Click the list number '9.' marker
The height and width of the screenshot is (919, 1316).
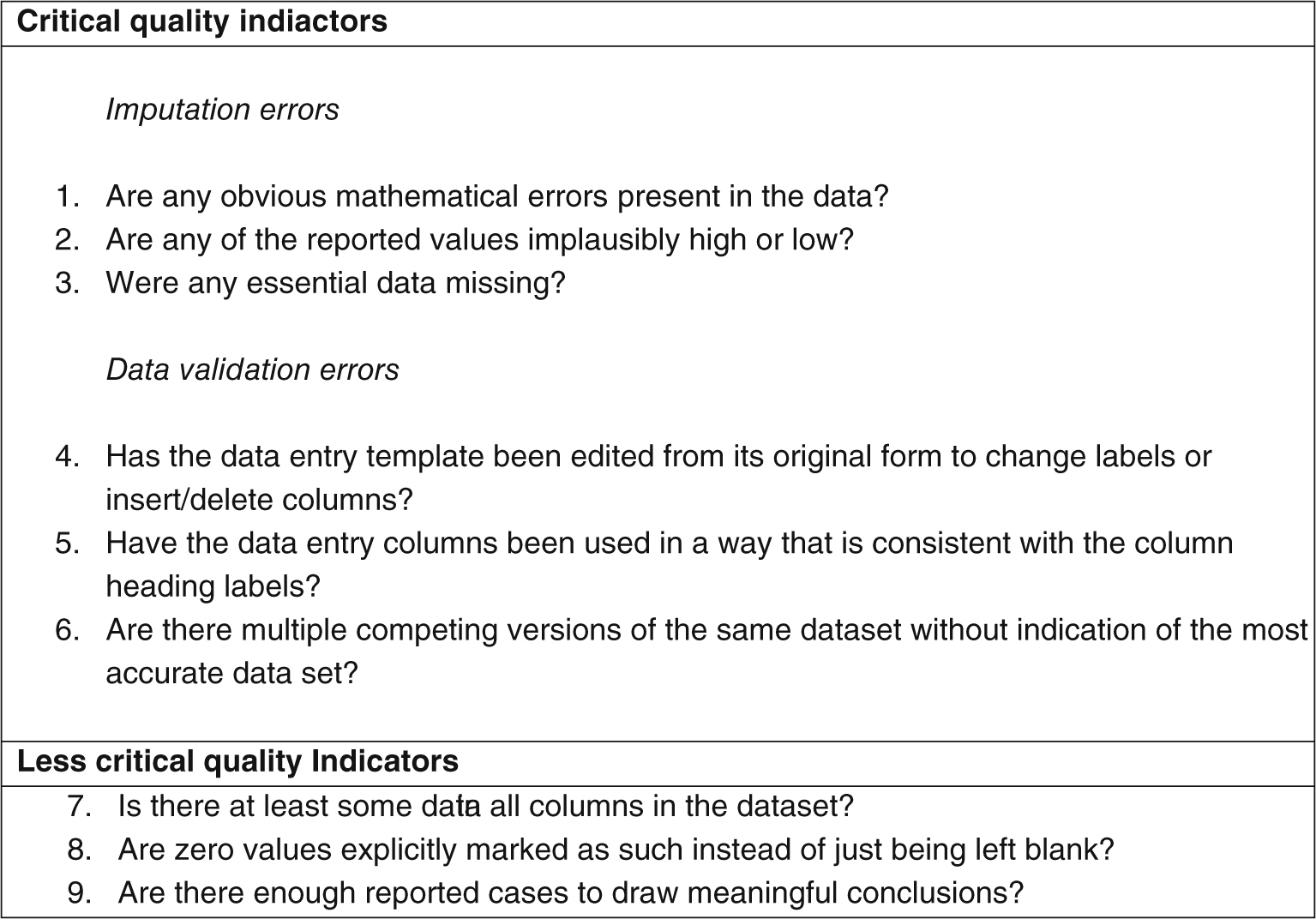pyautogui.click(x=80, y=893)
